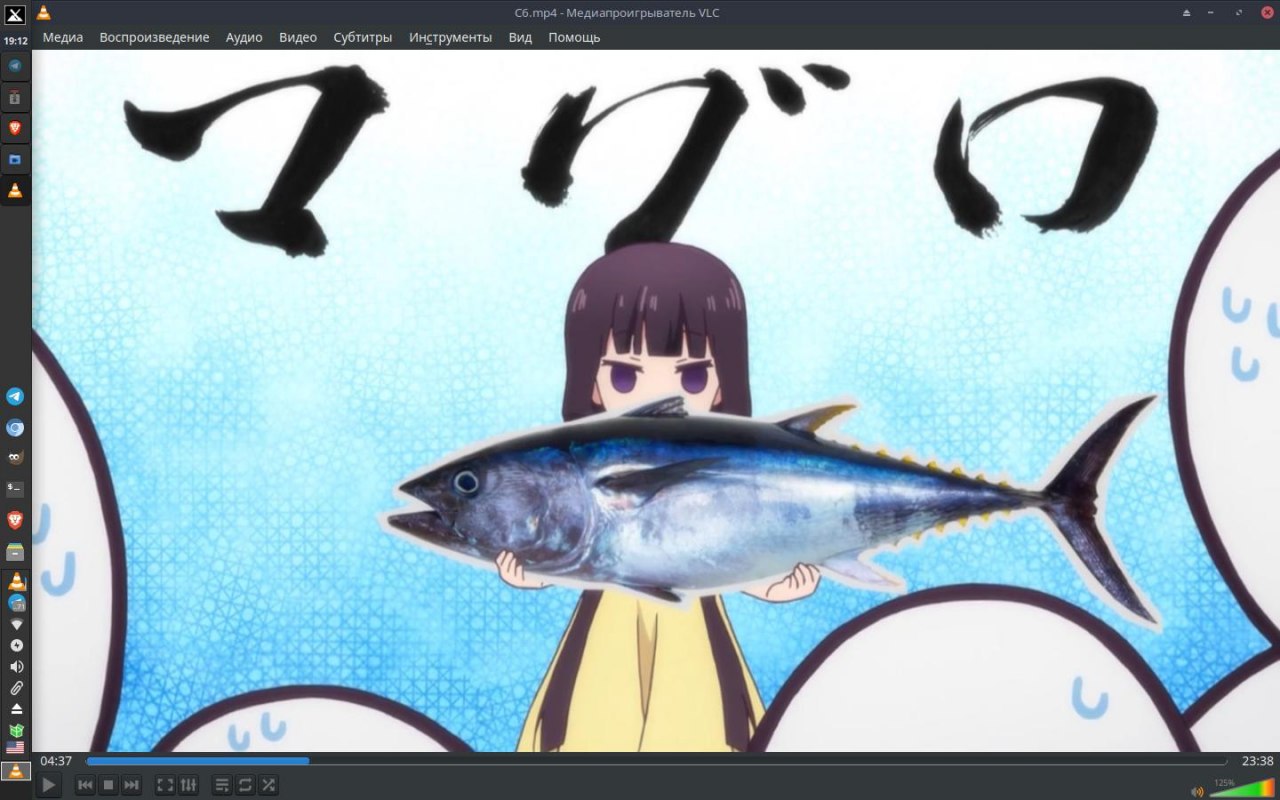Click the VLC cone icon in title bar
Screen dimensions: 1280x800
(x=43, y=13)
